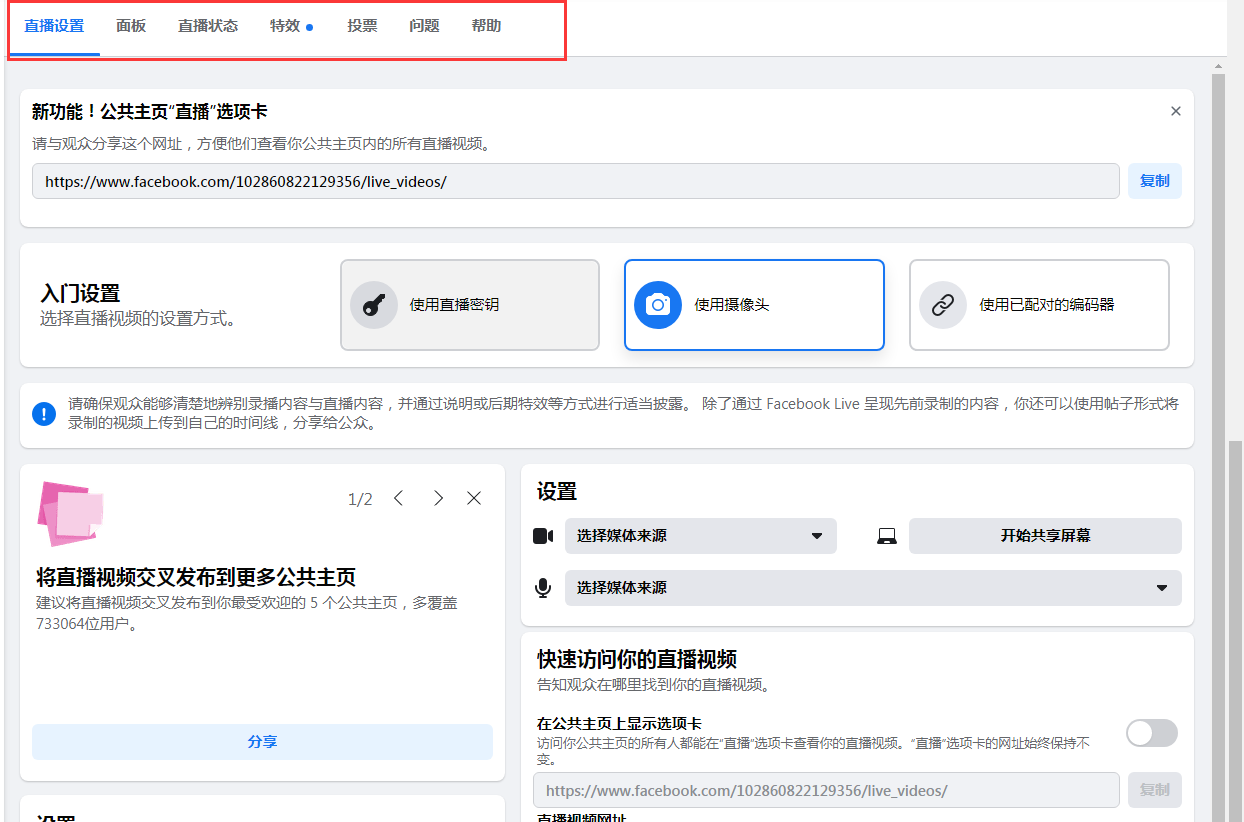Screen dimensions: 1244x822
Task: Click 将直播视频交叉发布到更多公共主页 title
Action: point(196,577)
